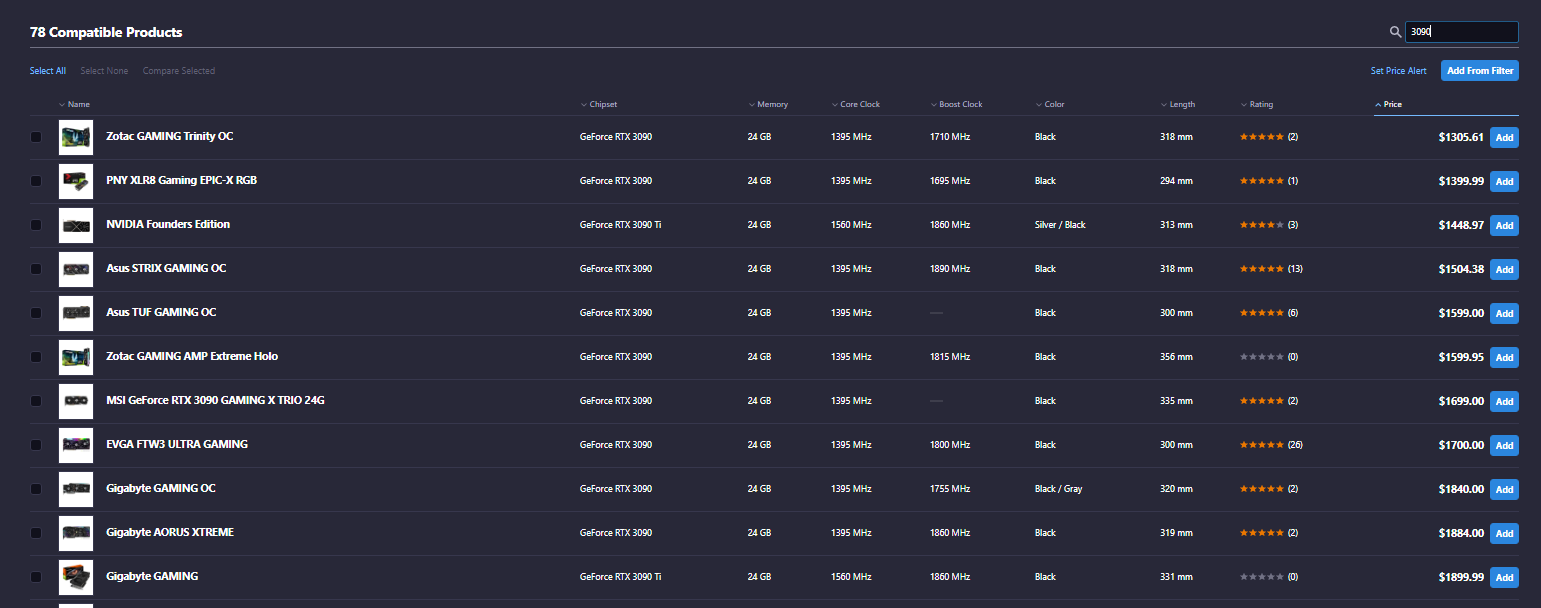Sort the list by Name column

tap(75, 105)
